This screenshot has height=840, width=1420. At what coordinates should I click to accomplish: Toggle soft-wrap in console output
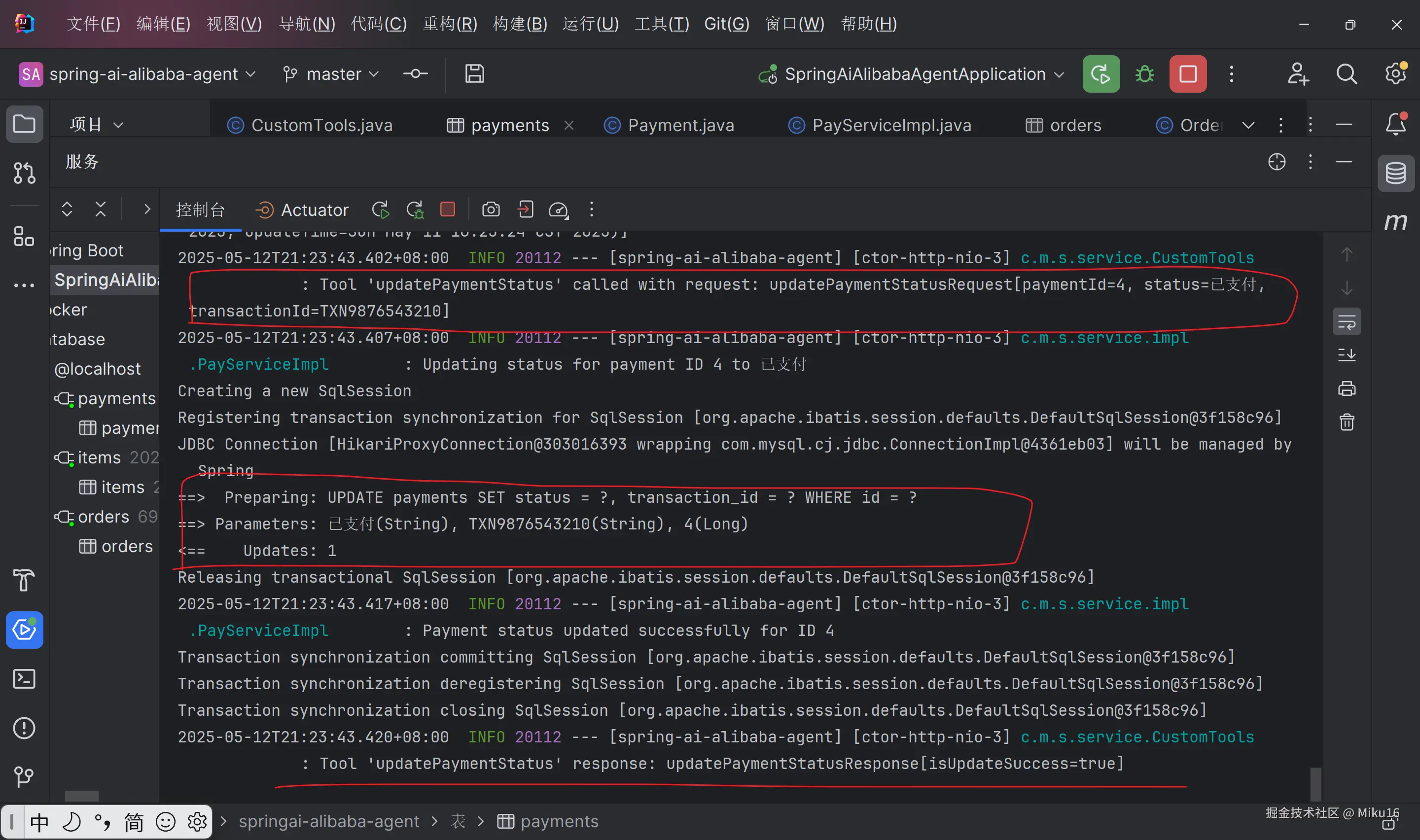pos(1347,321)
